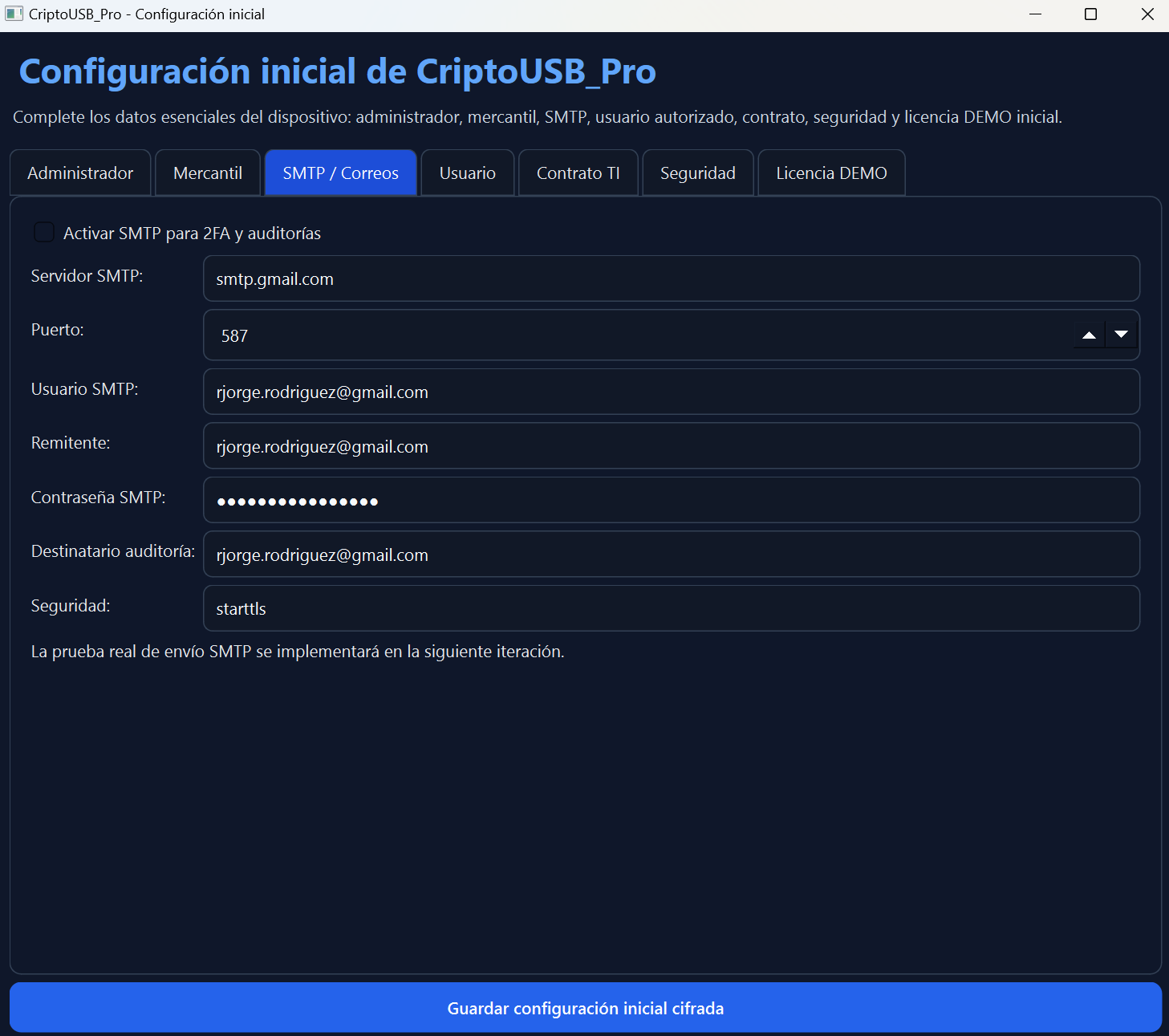Enable Activar SMTP para 2FA checkbox
Viewport: 1169px width, 1036px height.
click(44, 233)
